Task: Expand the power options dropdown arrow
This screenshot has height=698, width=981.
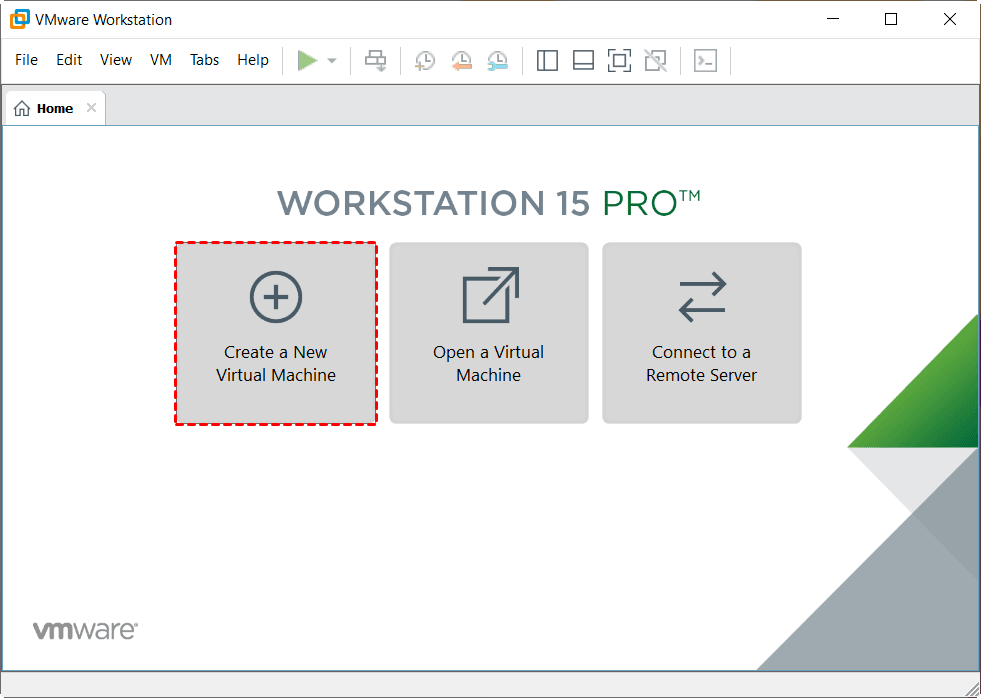Action: pyautogui.click(x=332, y=61)
